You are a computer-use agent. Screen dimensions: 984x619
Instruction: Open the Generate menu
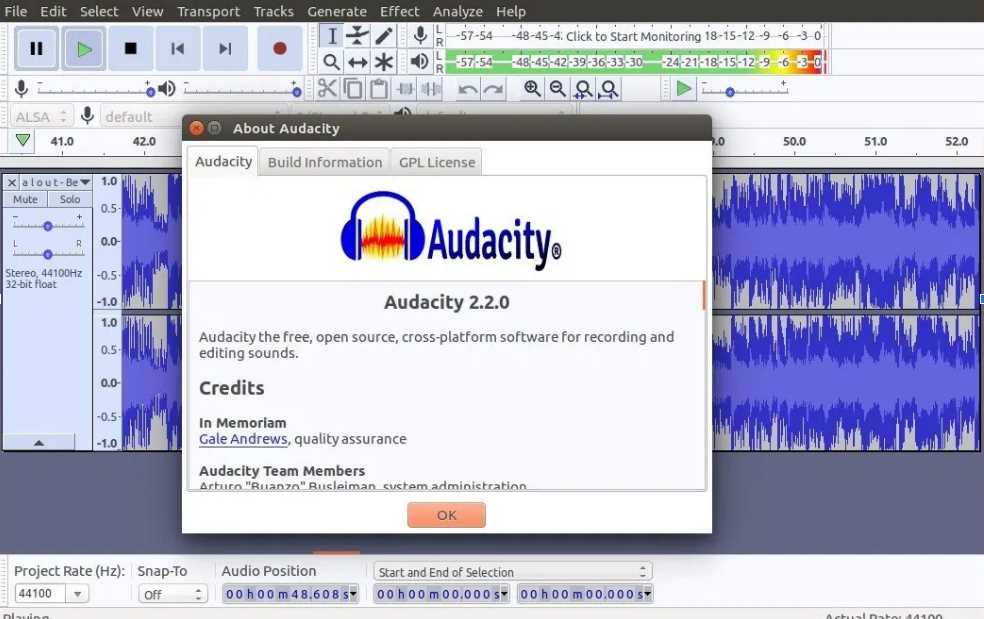pyautogui.click(x=337, y=11)
